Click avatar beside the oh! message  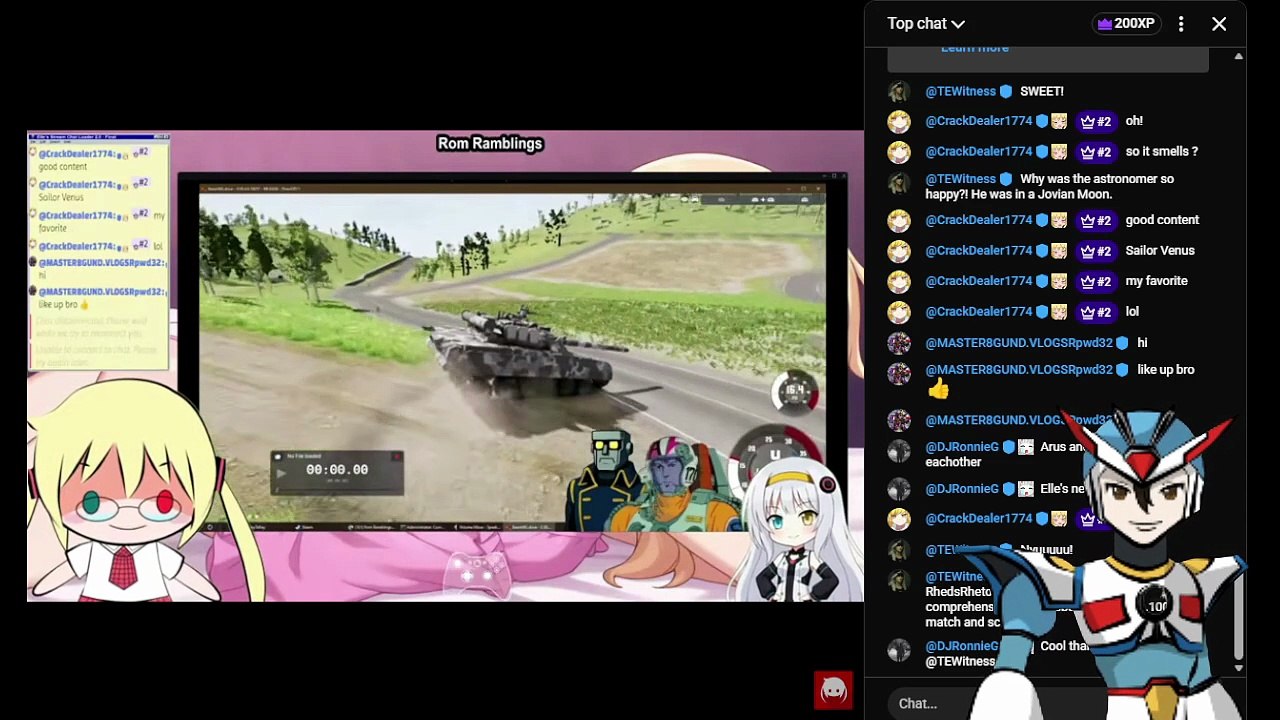coord(899,122)
